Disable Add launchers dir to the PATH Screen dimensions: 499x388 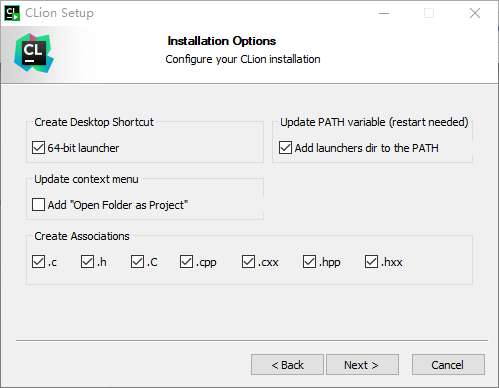[285, 148]
